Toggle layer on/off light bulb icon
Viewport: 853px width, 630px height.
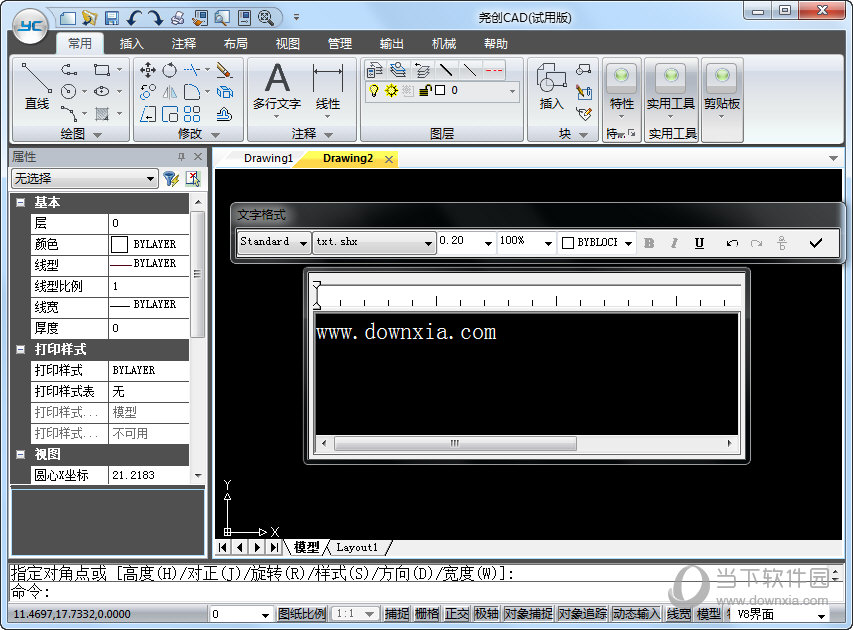tap(374, 91)
